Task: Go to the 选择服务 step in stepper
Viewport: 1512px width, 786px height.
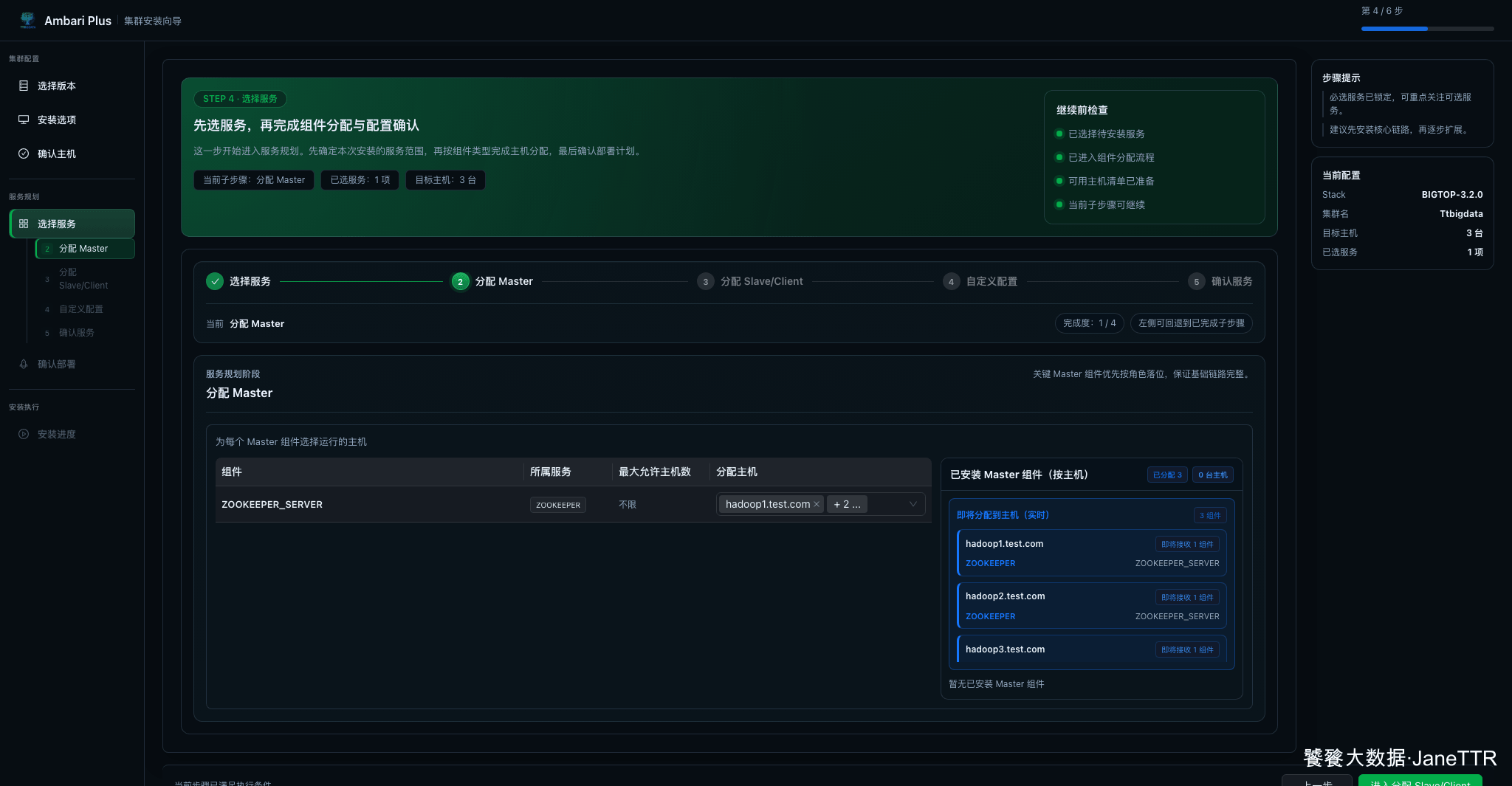Action: pyautogui.click(x=250, y=281)
